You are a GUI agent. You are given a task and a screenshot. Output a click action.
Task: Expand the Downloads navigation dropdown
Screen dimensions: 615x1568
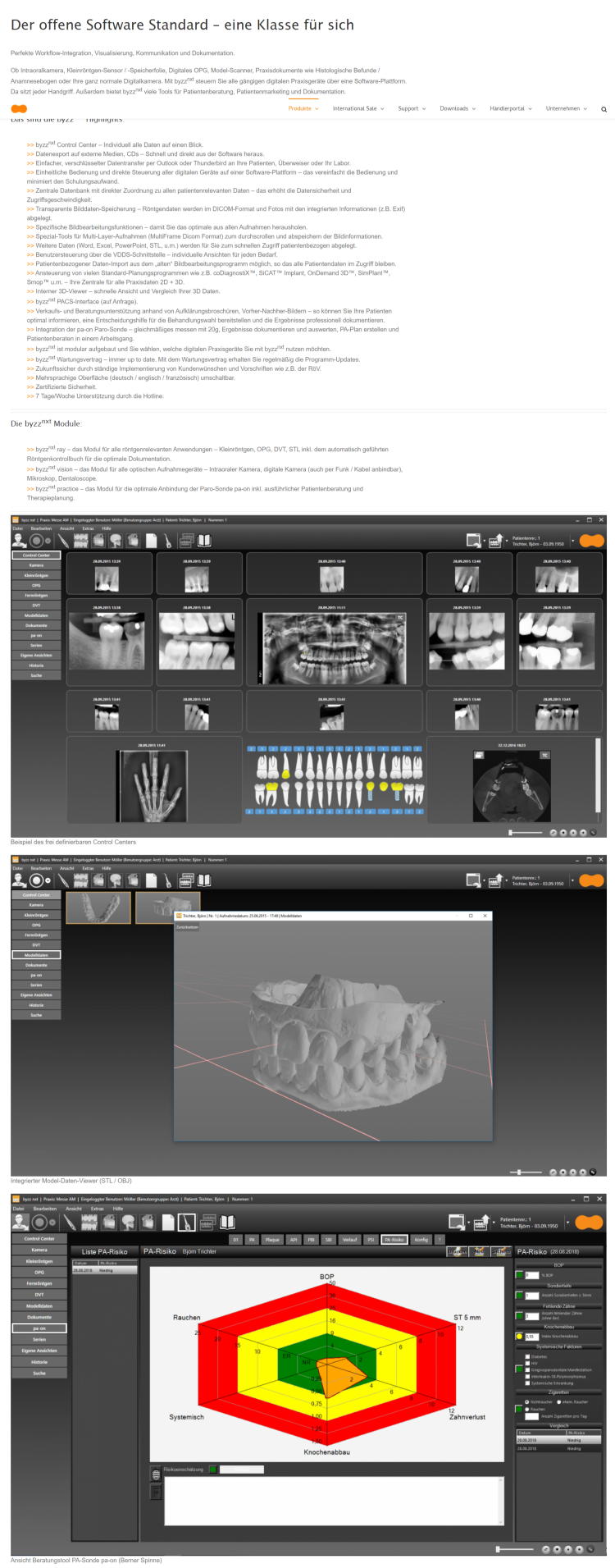pos(458,108)
